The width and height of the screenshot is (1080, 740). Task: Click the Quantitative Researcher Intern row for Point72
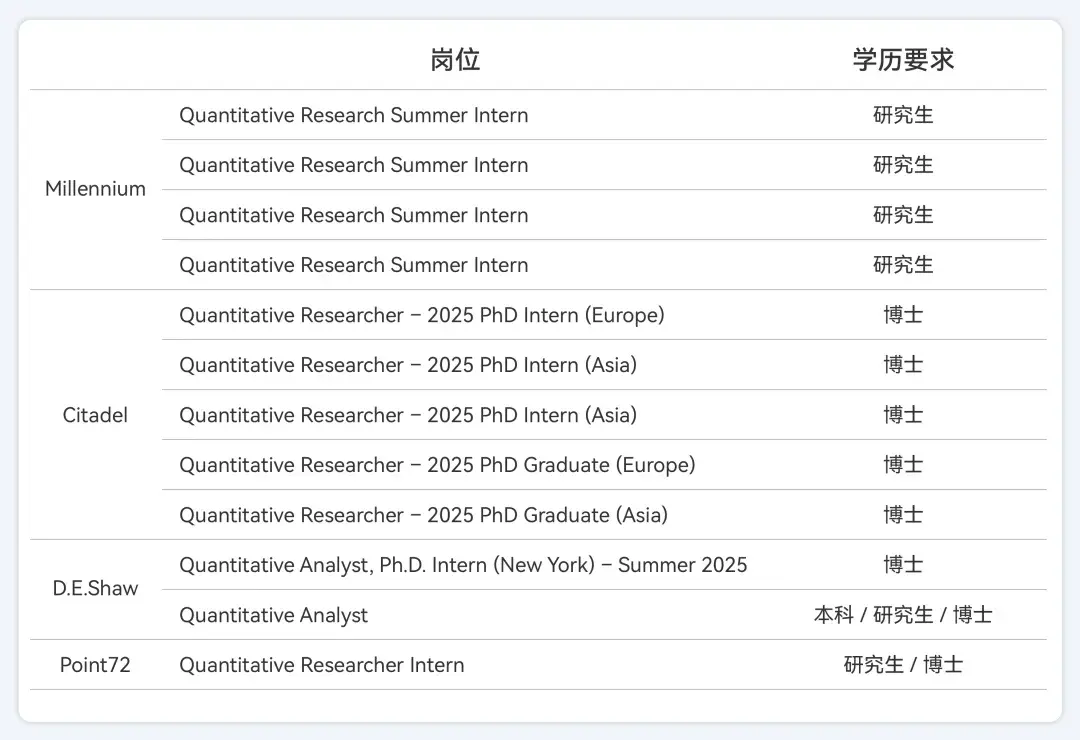point(321,664)
